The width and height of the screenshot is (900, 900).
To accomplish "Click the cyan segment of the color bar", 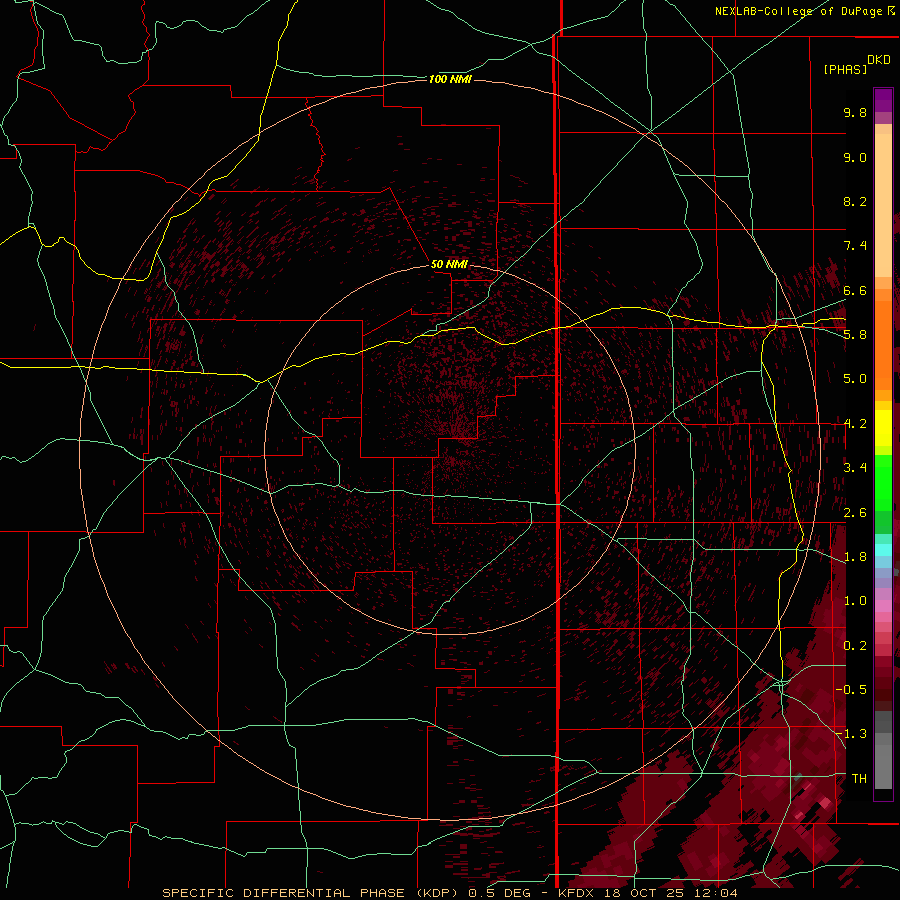I will 883,550.
